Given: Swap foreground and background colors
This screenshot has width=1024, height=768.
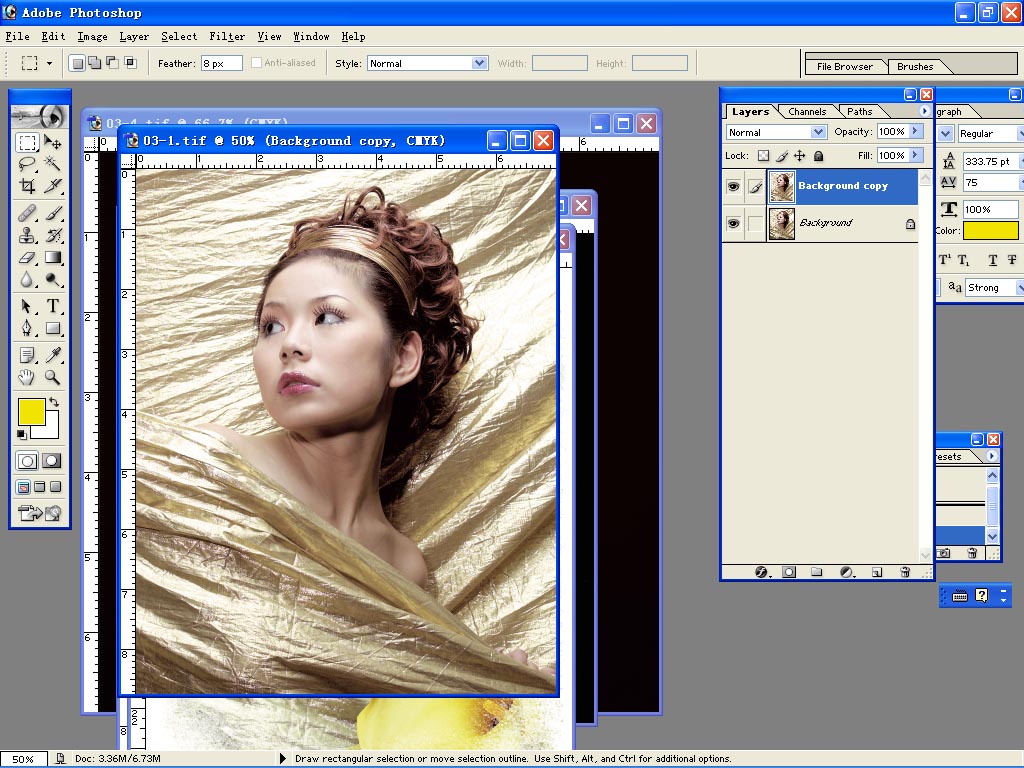Looking at the screenshot, I should click(54, 402).
